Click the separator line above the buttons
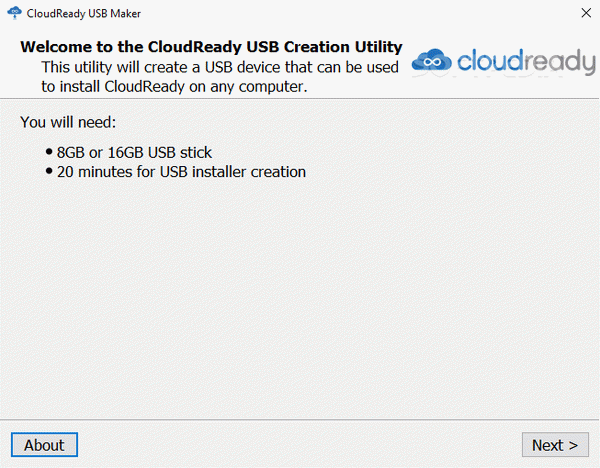Viewport: 600px width, 468px height. [x=300, y=419]
